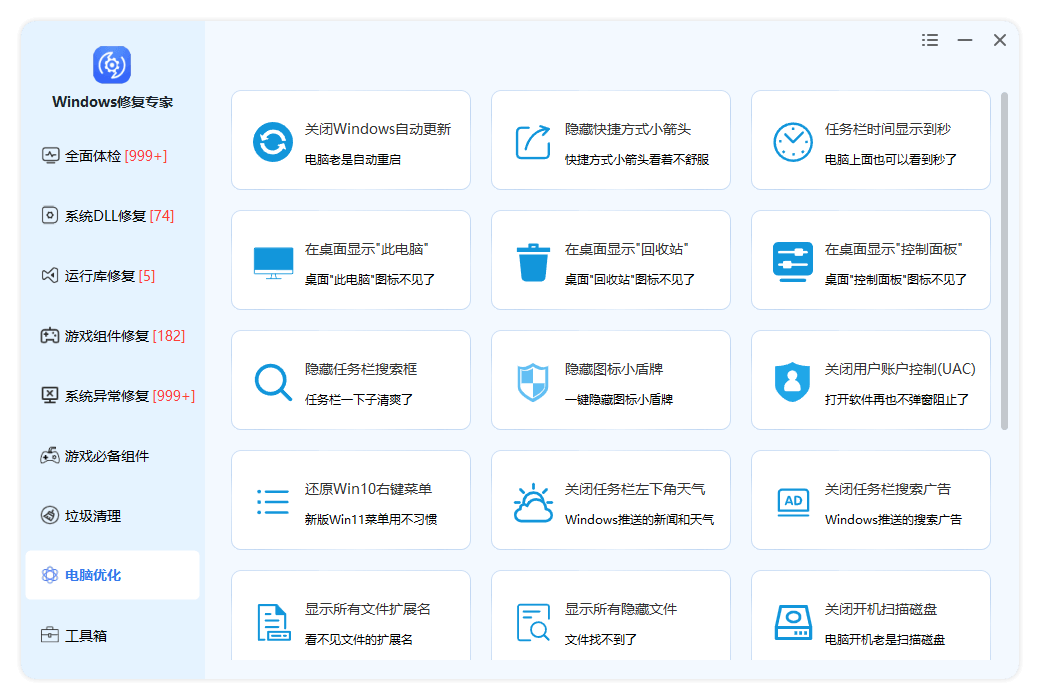Click the magnifier icon for 隐藏任务栏搜索框
This screenshot has width=1040, height=700.
pyautogui.click(x=273, y=382)
